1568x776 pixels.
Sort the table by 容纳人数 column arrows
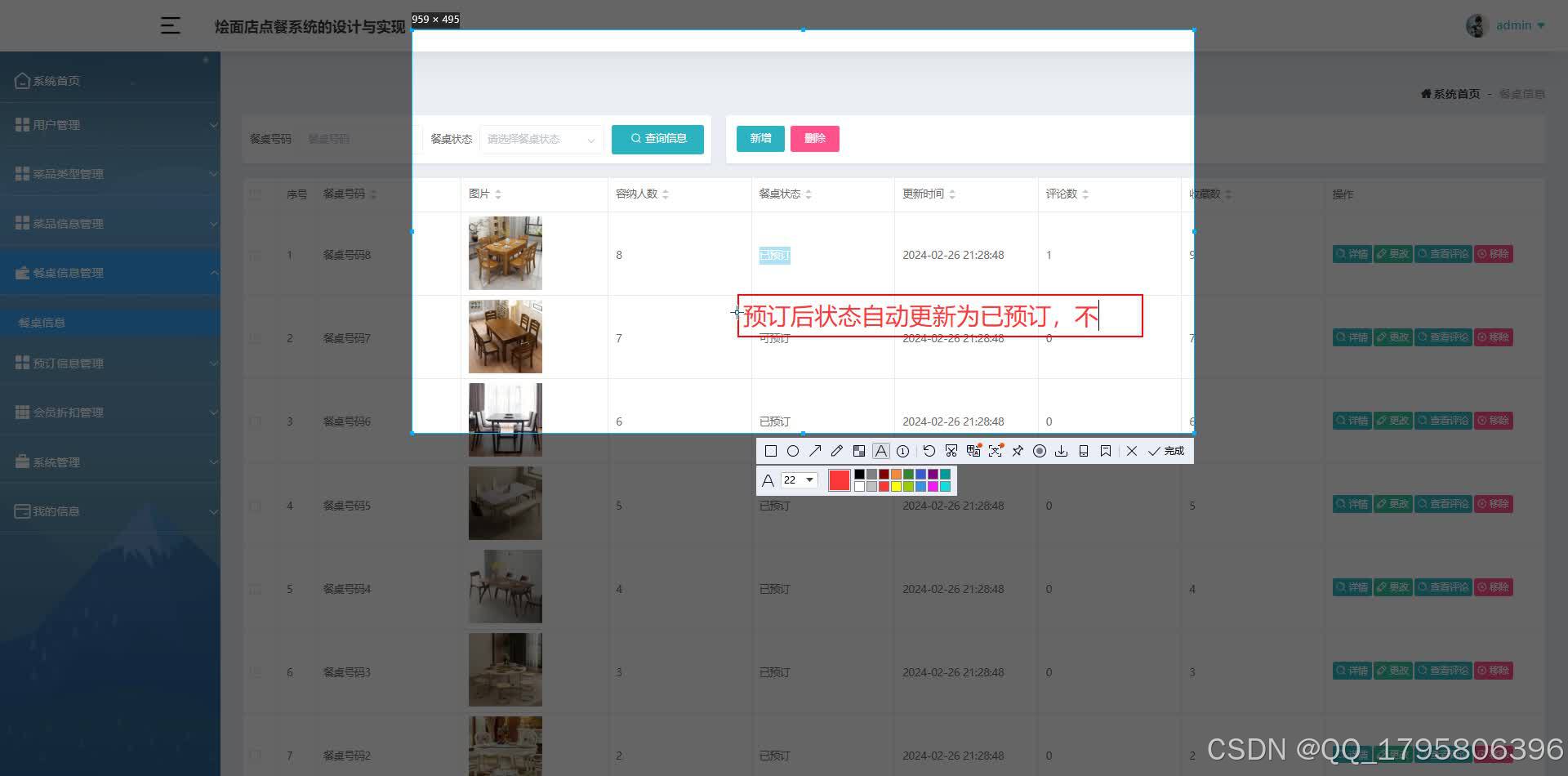666,194
